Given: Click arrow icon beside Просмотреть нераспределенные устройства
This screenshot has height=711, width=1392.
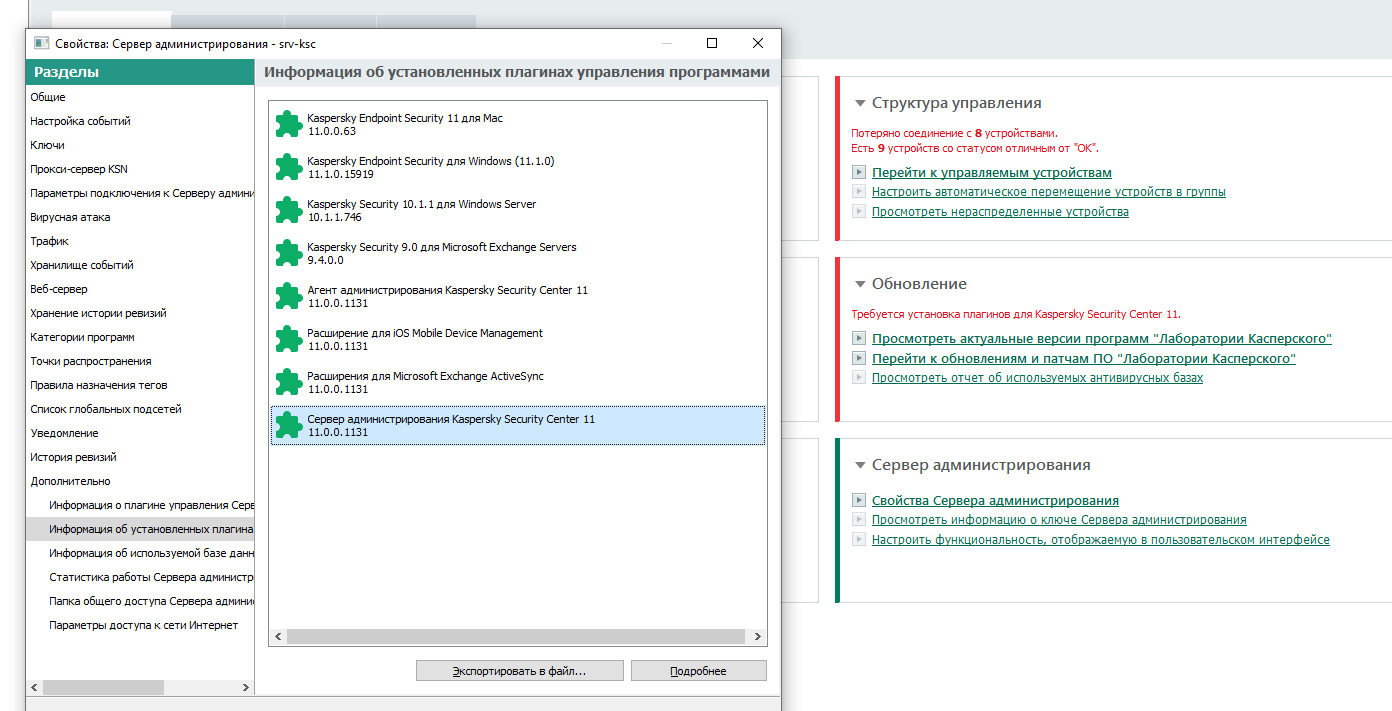Looking at the screenshot, I should tap(858, 211).
